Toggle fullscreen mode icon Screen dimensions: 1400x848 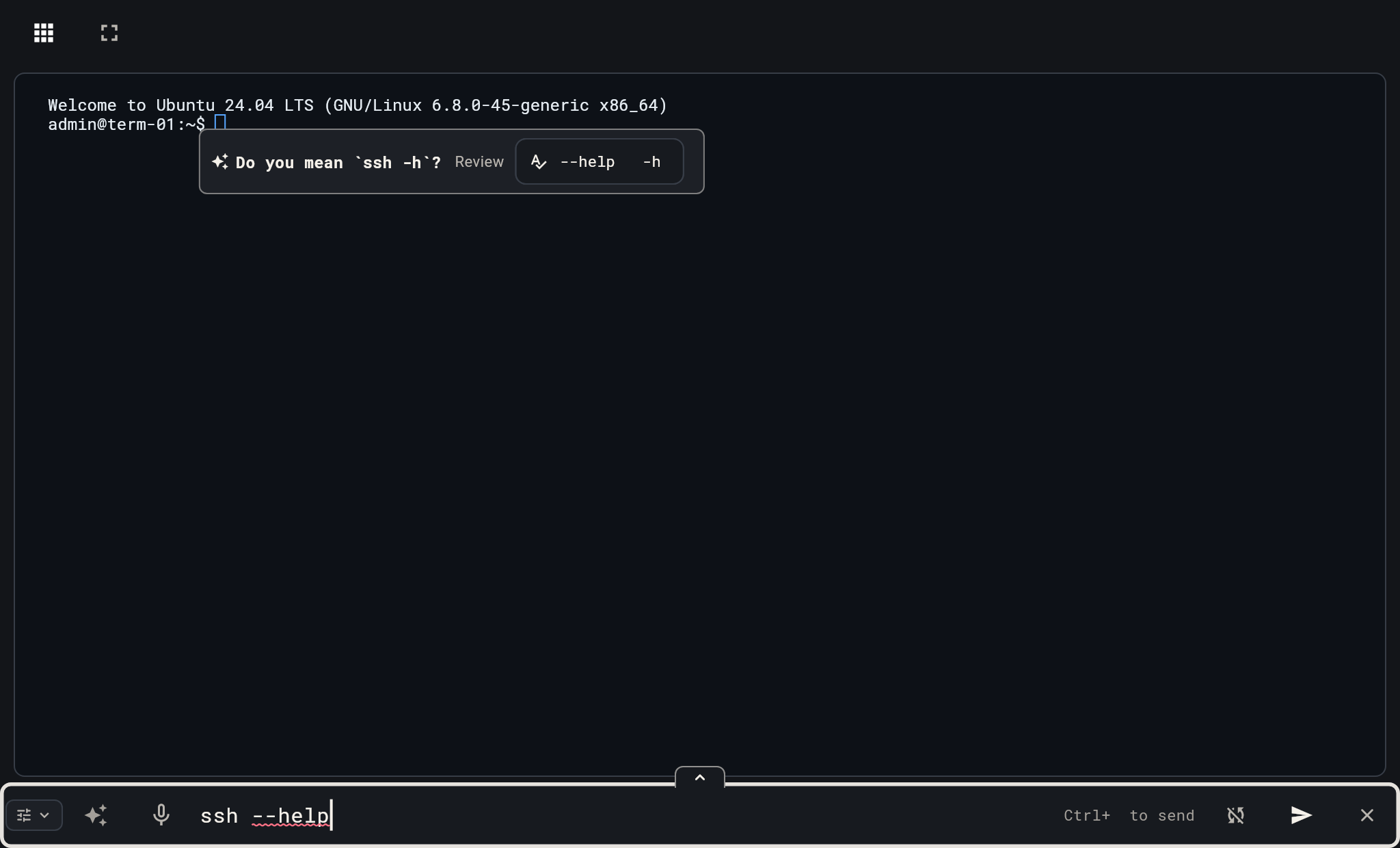point(109,33)
